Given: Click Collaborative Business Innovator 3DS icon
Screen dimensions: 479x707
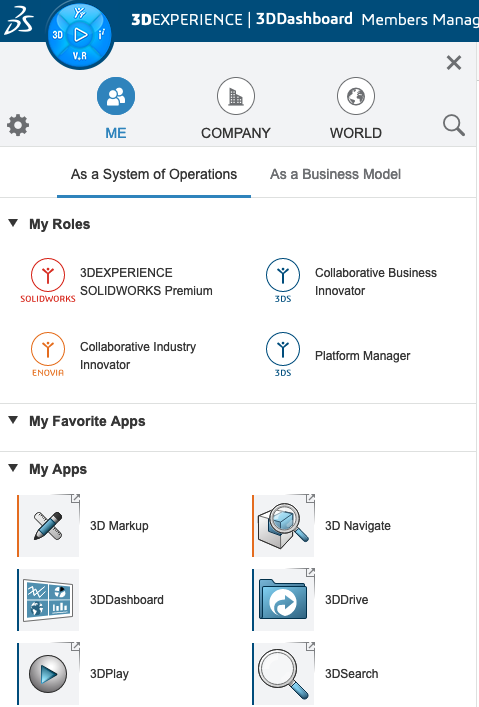Looking at the screenshot, I should [x=283, y=280].
